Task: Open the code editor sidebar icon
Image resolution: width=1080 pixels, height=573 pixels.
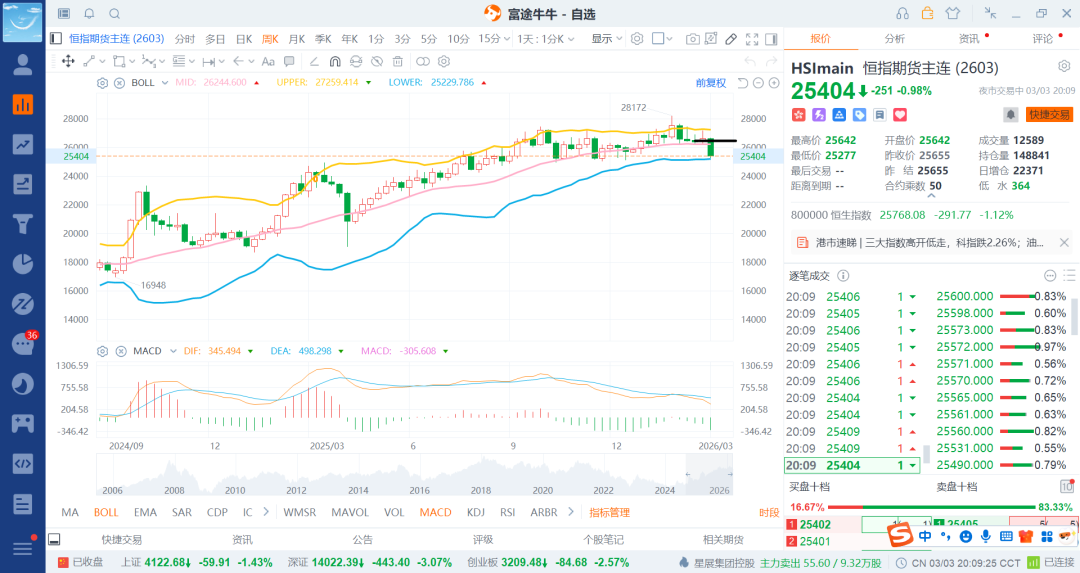Action: tap(23, 463)
